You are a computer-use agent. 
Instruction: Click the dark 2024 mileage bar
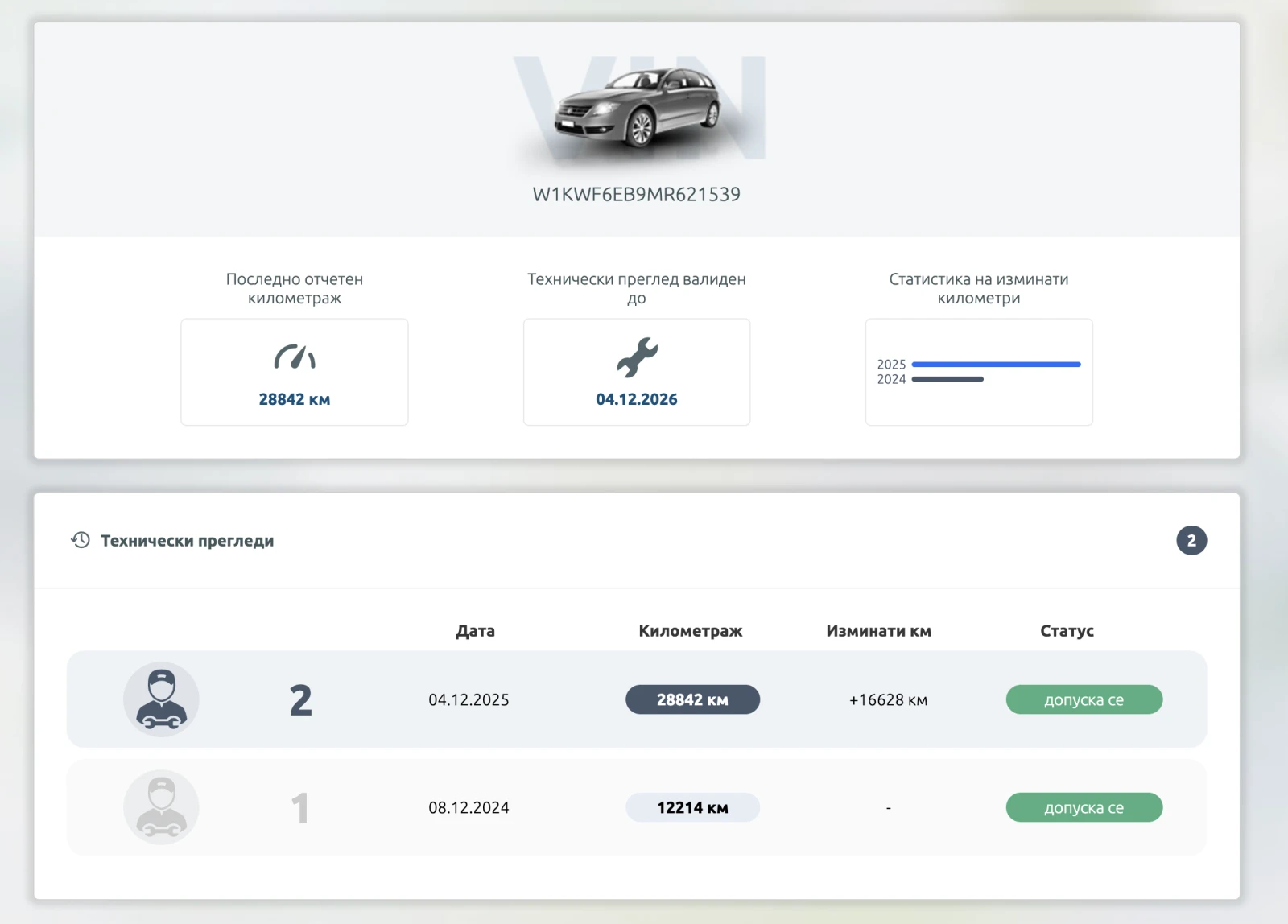point(947,379)
